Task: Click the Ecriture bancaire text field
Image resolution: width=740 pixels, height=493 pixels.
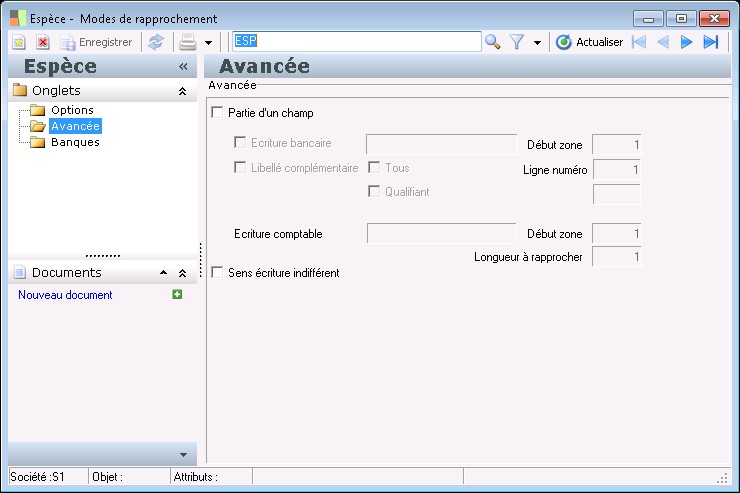Action: (441, 144)
